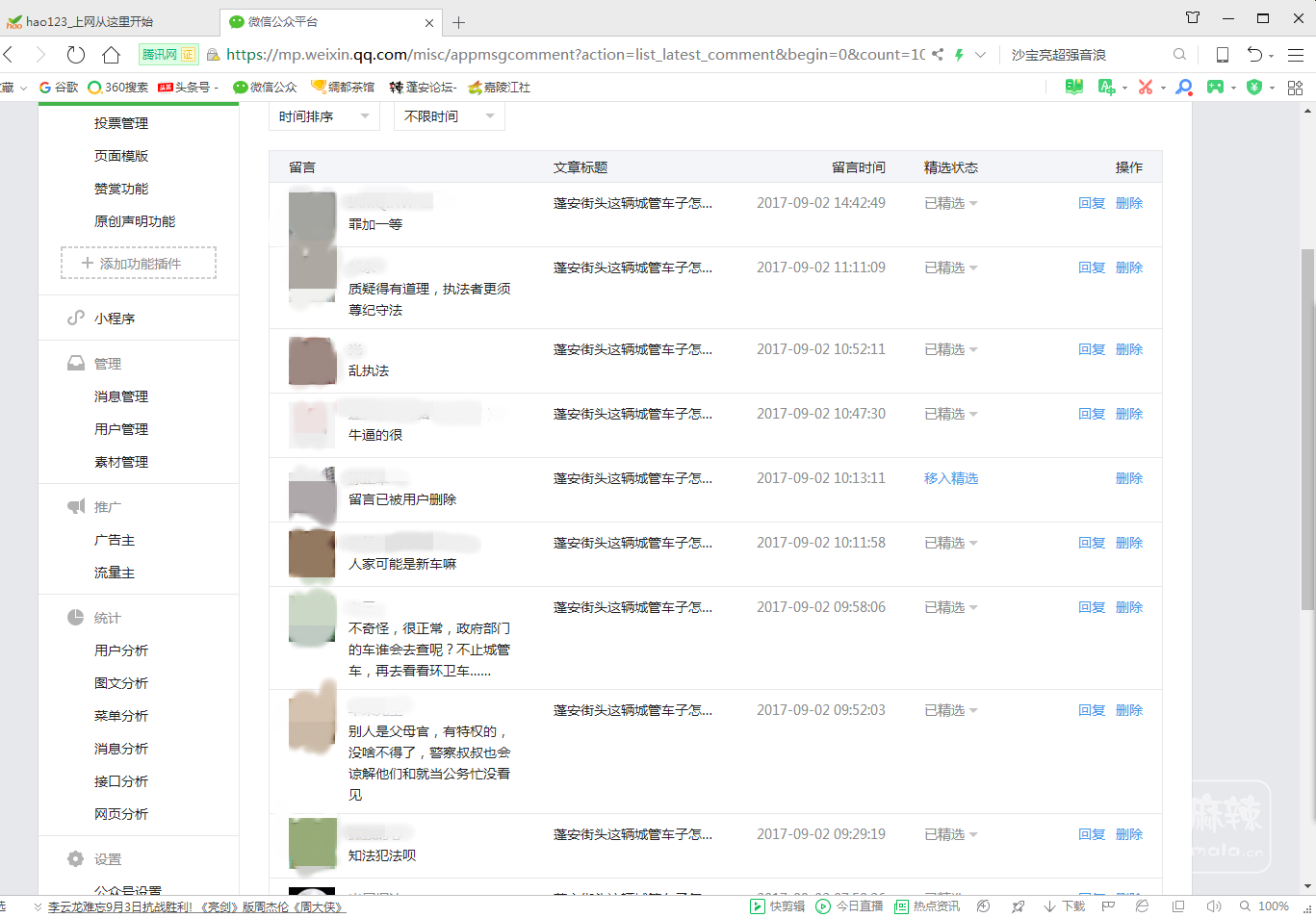Open 已精选 dropdown for the 09:29:19 comment

951,834
